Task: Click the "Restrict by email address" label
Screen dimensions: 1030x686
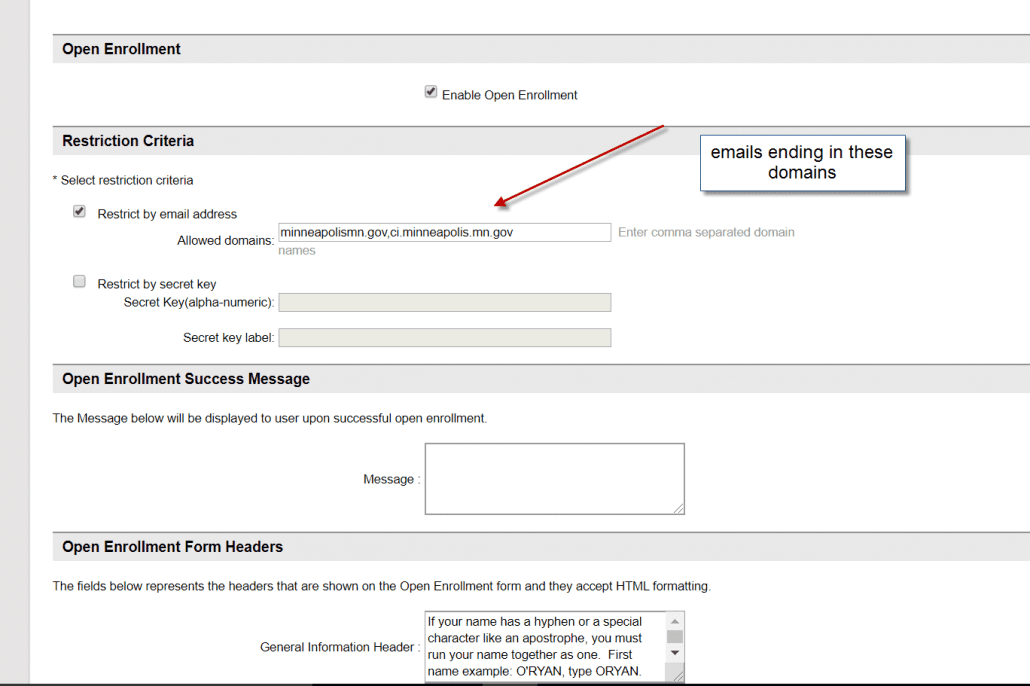Action: tap(167, 214)
